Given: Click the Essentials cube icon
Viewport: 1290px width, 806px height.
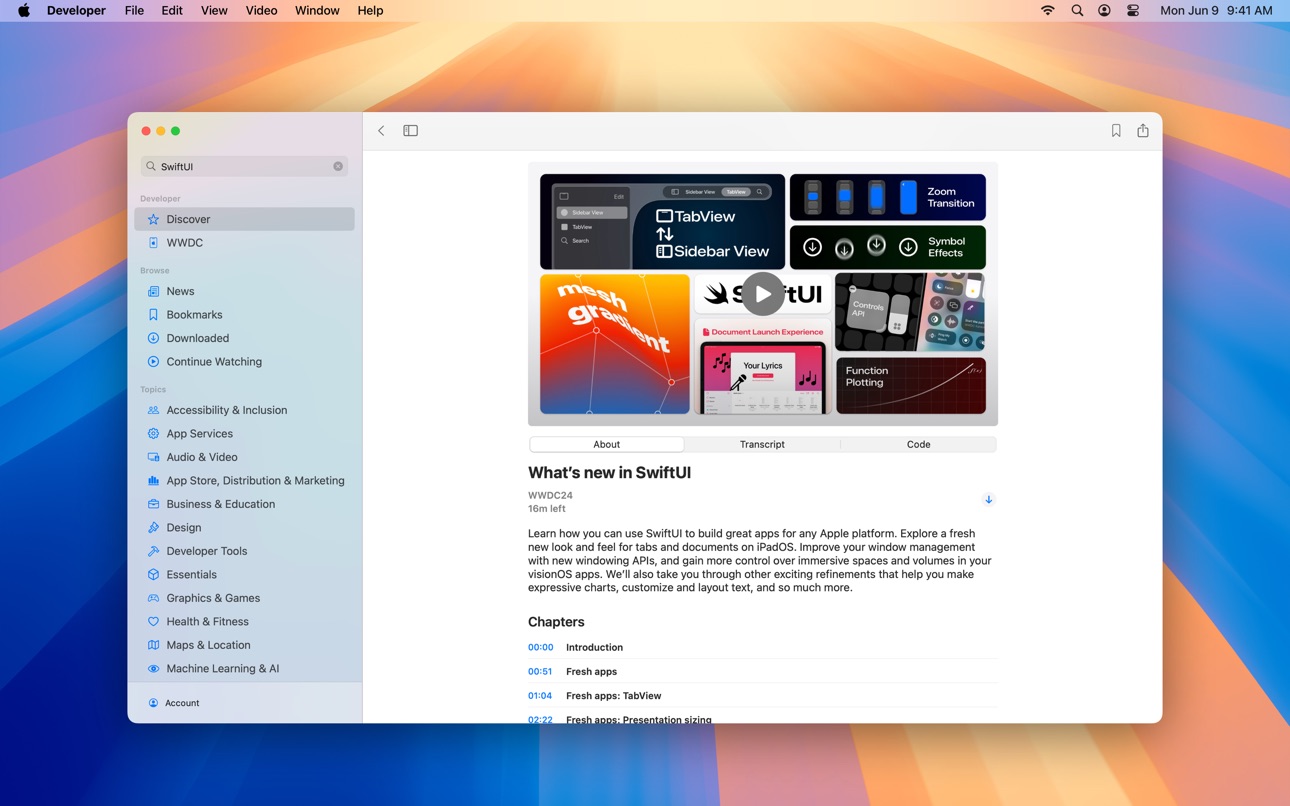Looking at the screenshot, I should point(153,575).
